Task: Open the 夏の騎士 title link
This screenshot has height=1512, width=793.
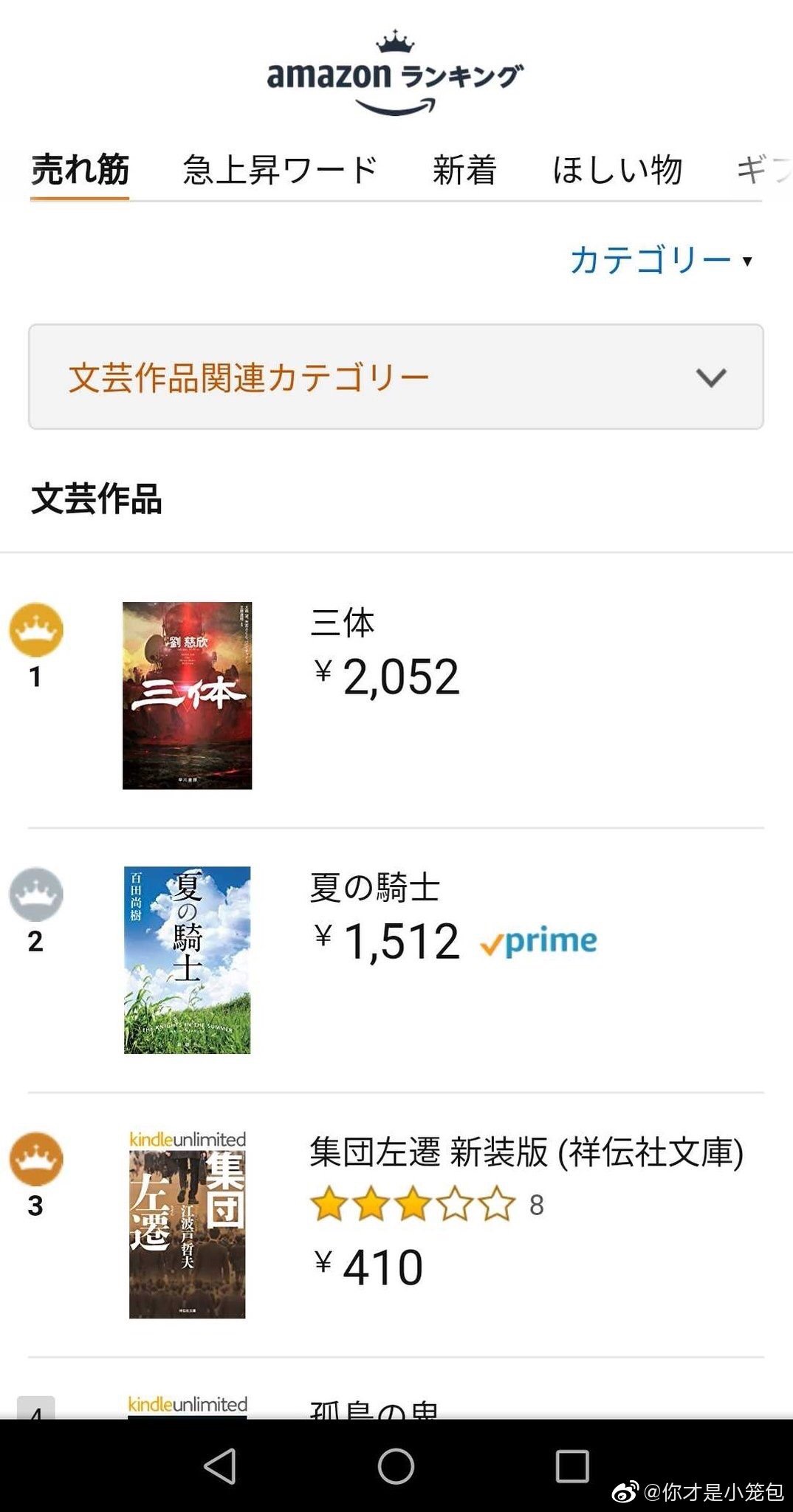Action: [x=374, y=887]
